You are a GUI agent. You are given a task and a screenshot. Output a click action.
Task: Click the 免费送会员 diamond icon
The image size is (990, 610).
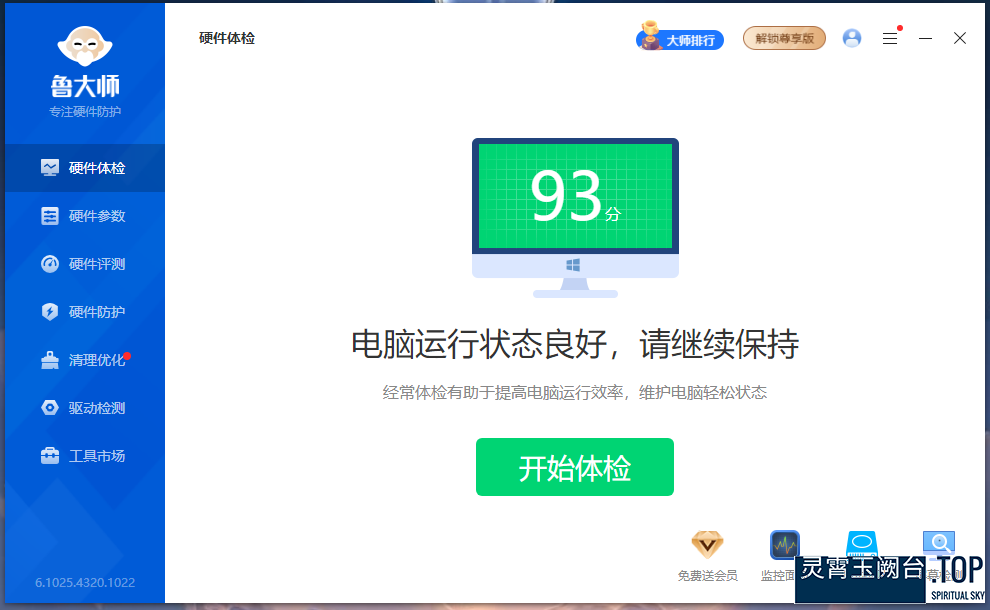coord(707,544)
